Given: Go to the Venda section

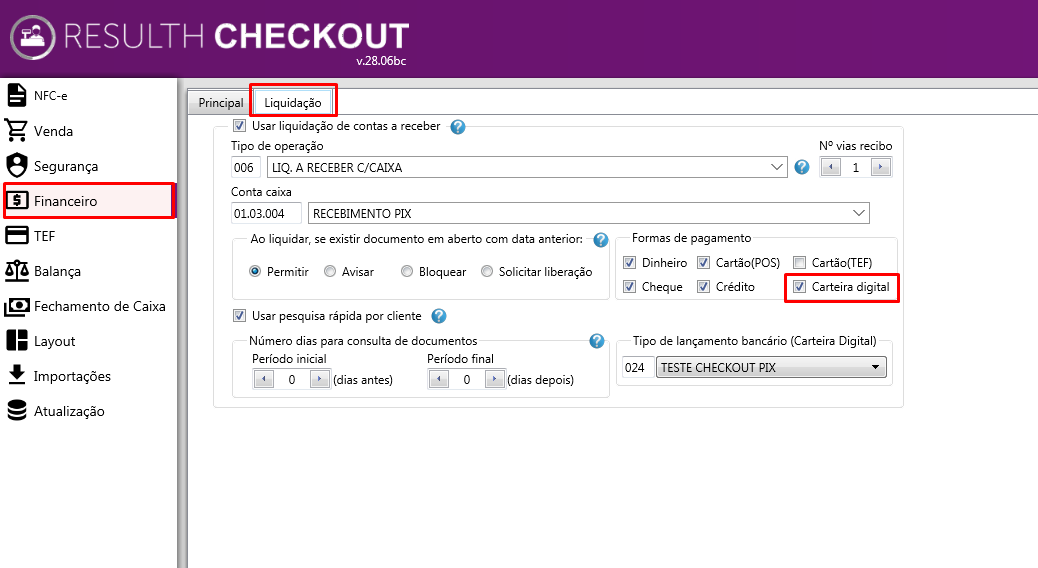Looking at the screenshot, I should click(89, 130).
